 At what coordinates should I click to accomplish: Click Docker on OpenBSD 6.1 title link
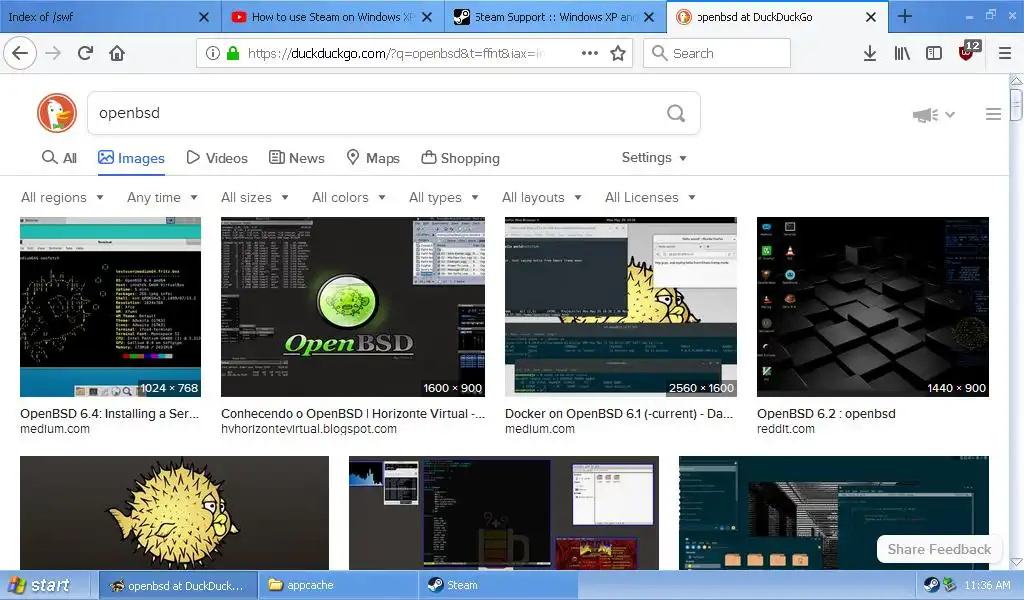pos(619,413)
